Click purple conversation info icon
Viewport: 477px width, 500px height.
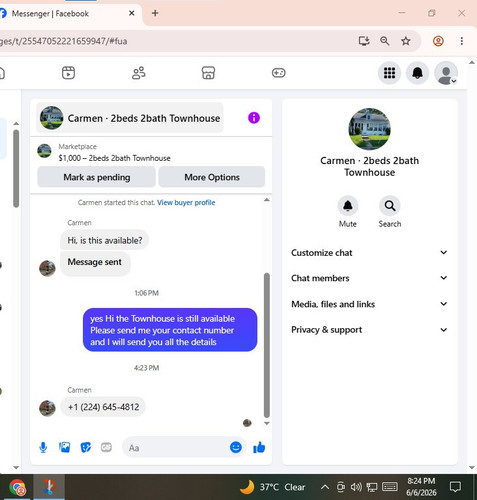coord(254,118)
